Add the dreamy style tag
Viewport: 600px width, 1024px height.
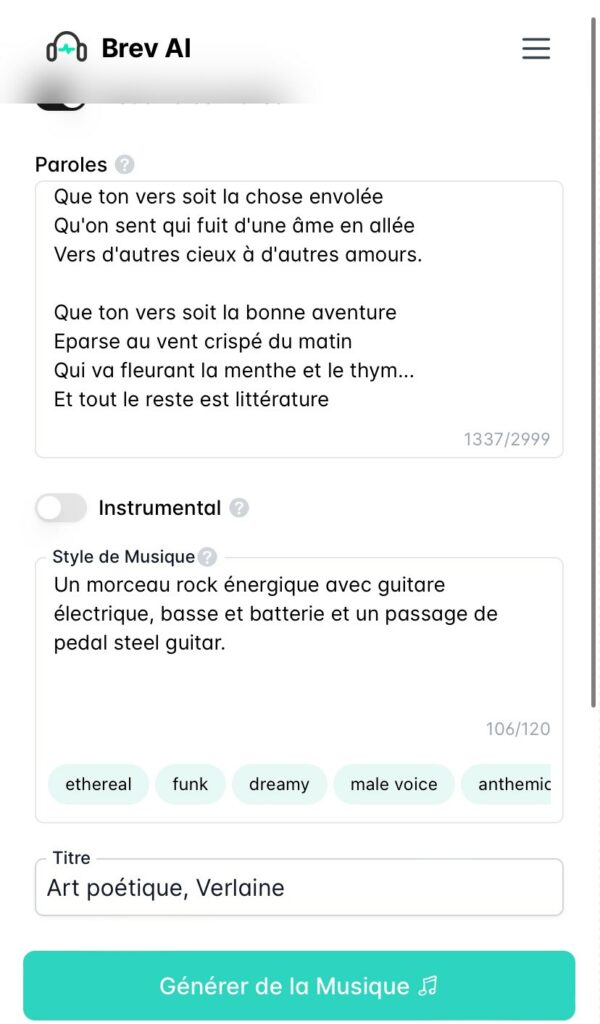tap(279, 784)
